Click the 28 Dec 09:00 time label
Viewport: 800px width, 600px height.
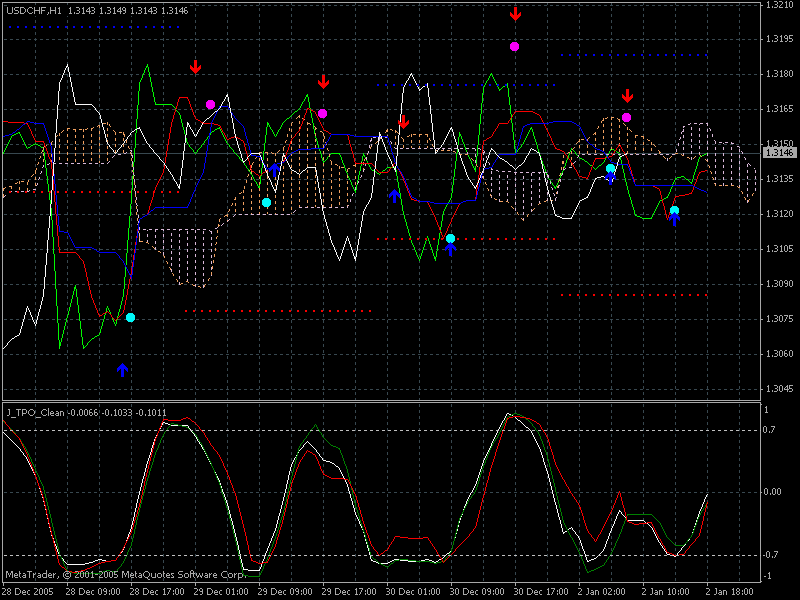(93, 592)
